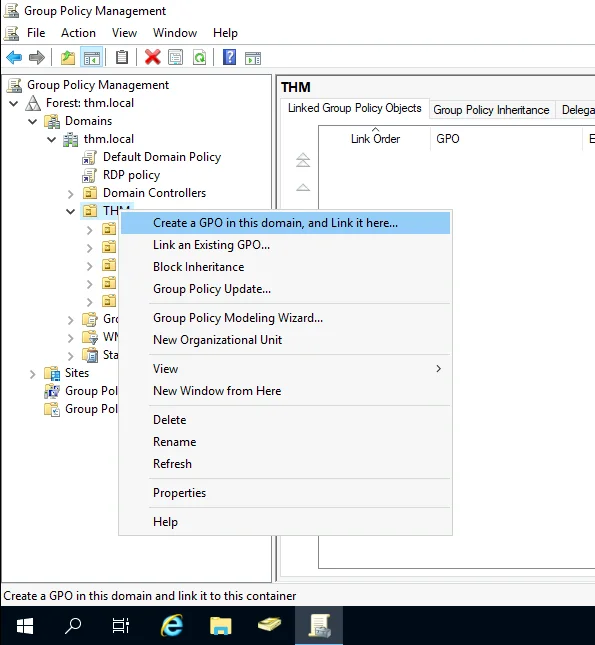Click the Move link to top arrow icon
This screenshot has height=645, width=595.
click(303, 160)
